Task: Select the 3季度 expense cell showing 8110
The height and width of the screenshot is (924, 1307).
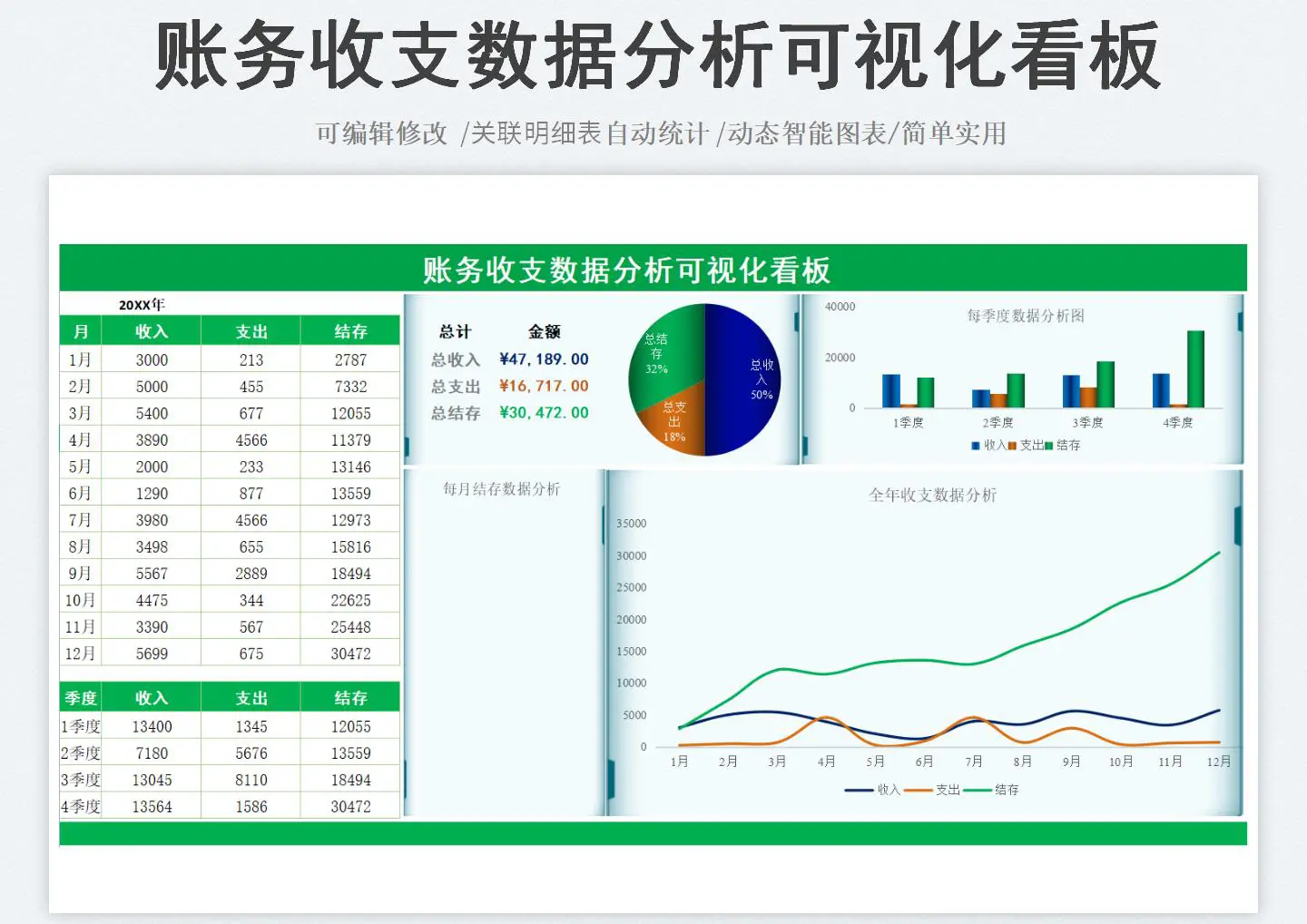Action: coord(251,781)
